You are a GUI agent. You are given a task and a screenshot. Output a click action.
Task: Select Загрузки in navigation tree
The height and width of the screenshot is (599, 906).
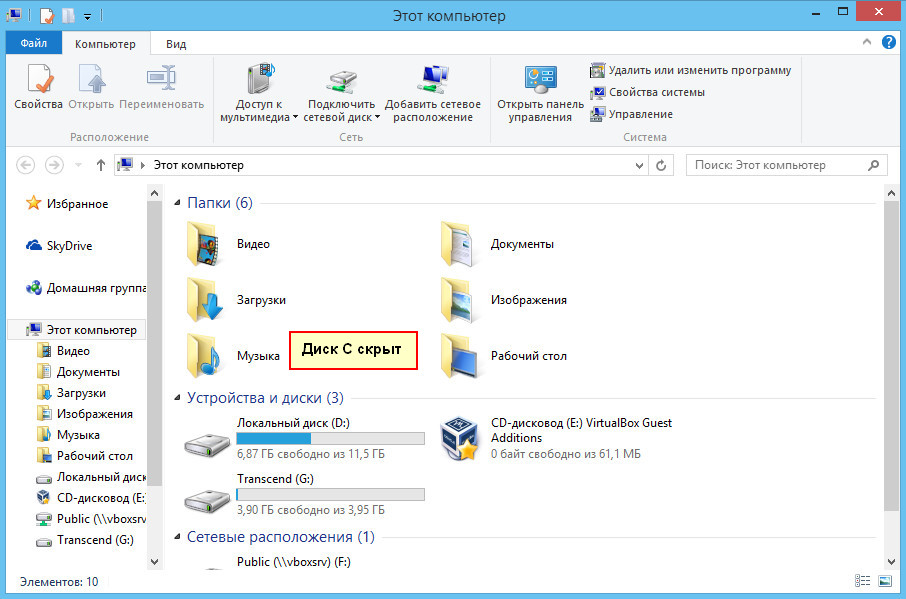click(71, 393)
